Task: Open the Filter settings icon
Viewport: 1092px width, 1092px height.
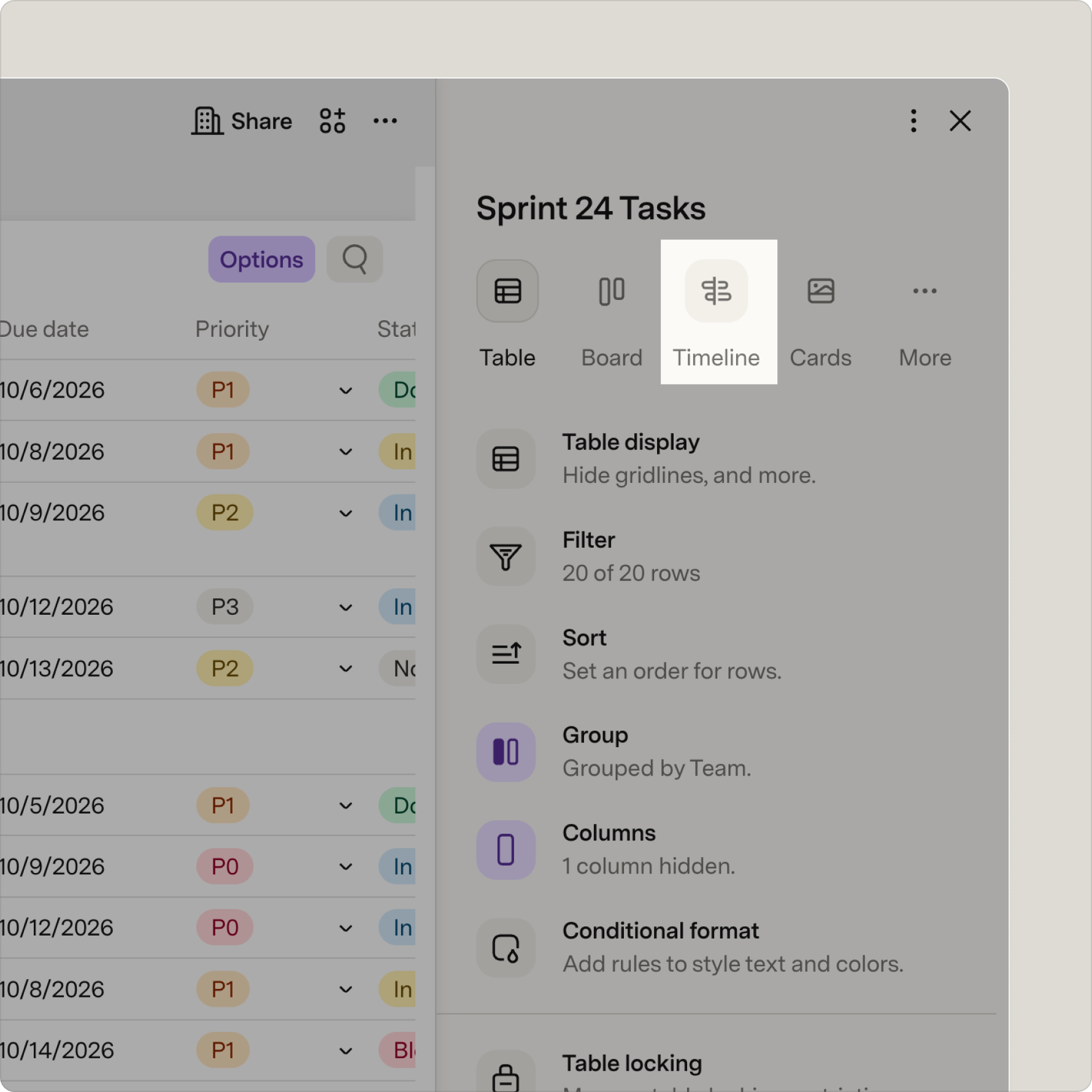Action: [x=506, y=556]
